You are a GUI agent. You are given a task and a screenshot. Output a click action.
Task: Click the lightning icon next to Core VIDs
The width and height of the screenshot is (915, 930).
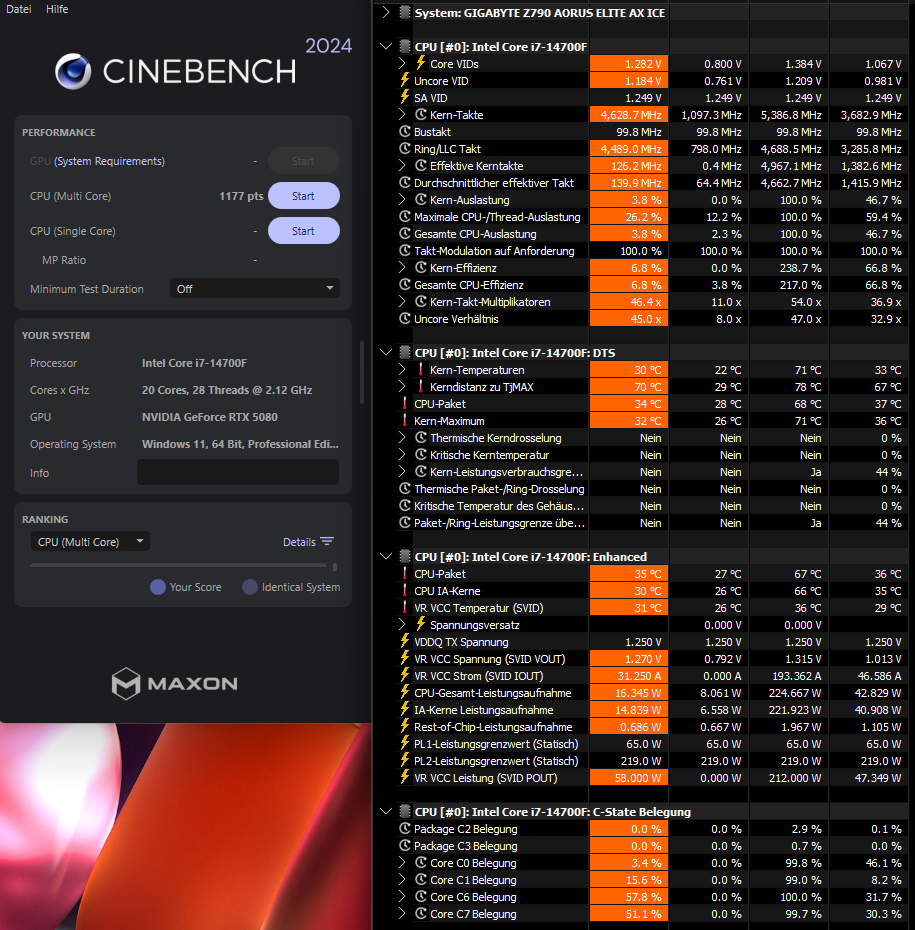[420, 63]
